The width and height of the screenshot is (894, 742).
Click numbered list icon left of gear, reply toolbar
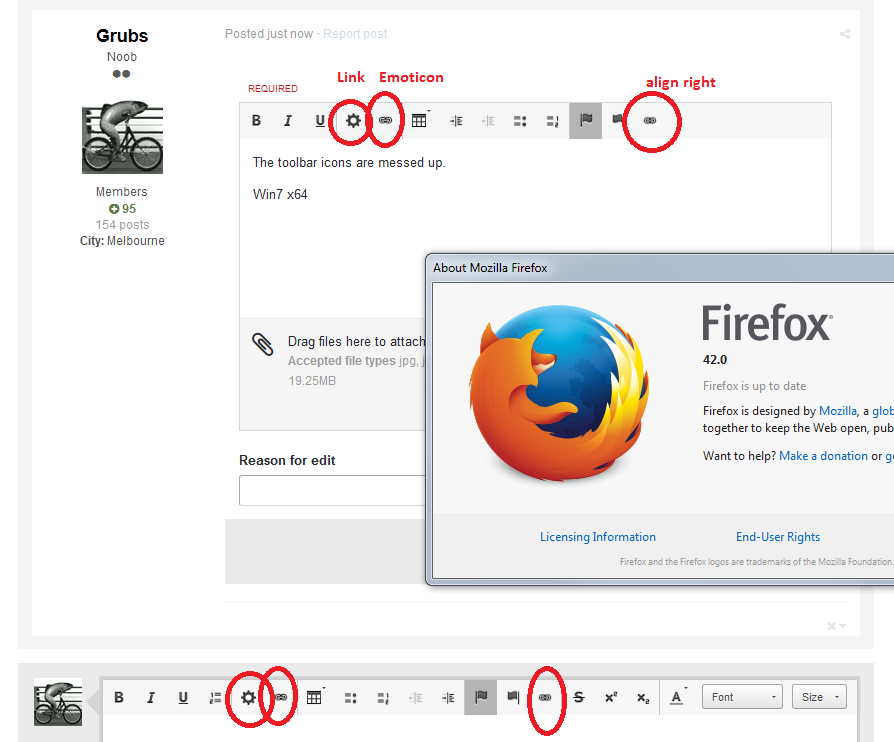click(x=215, y=698)
